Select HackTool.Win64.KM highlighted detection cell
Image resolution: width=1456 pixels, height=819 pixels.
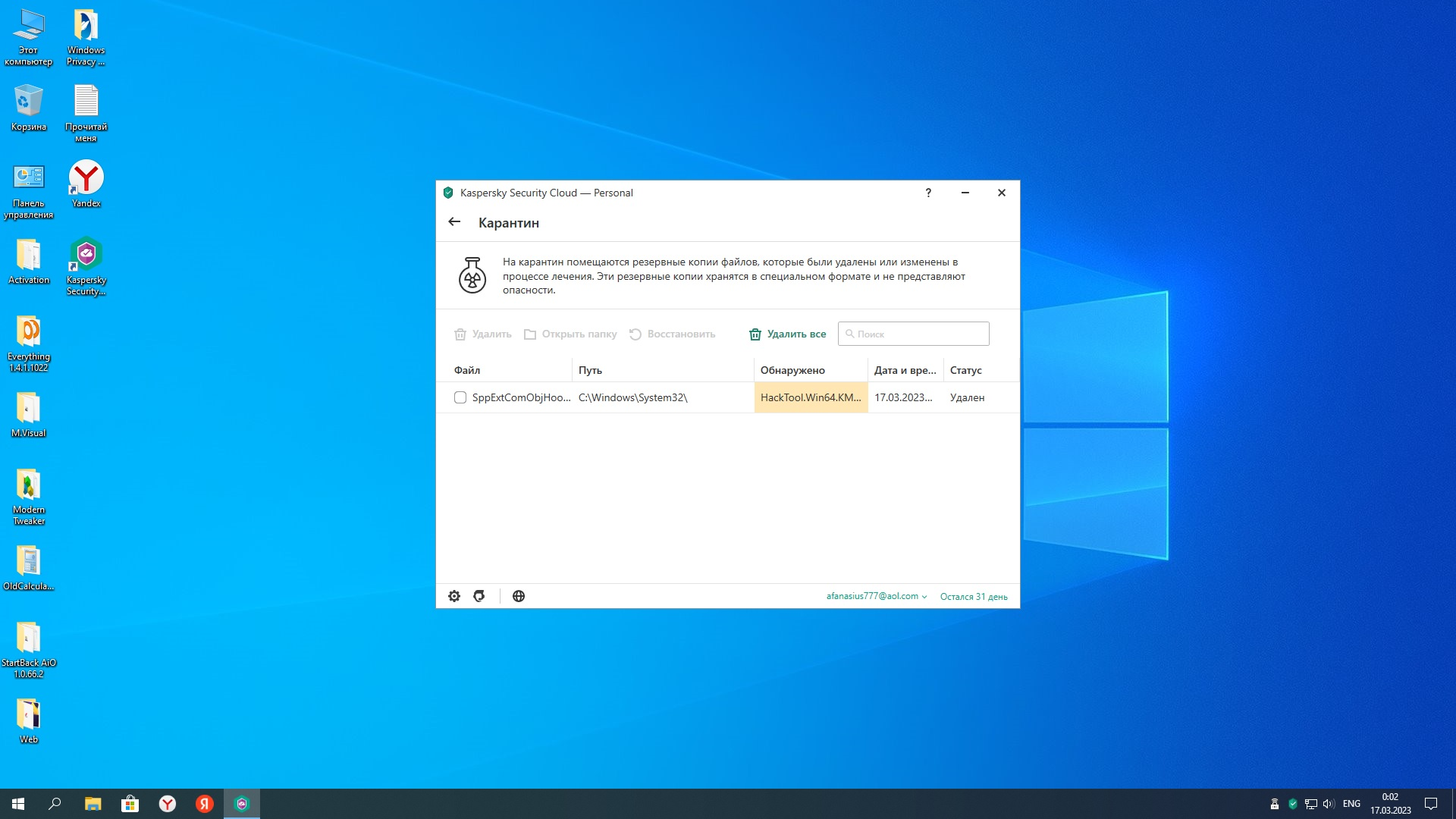click(x=811, y=397)
